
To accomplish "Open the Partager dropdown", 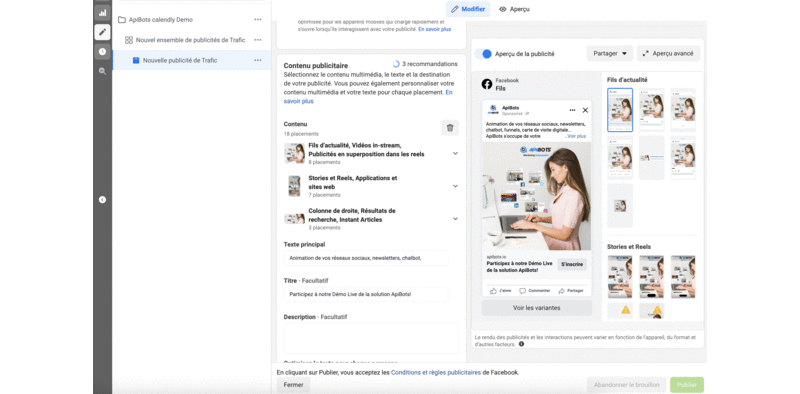I will tap(610, 54).
